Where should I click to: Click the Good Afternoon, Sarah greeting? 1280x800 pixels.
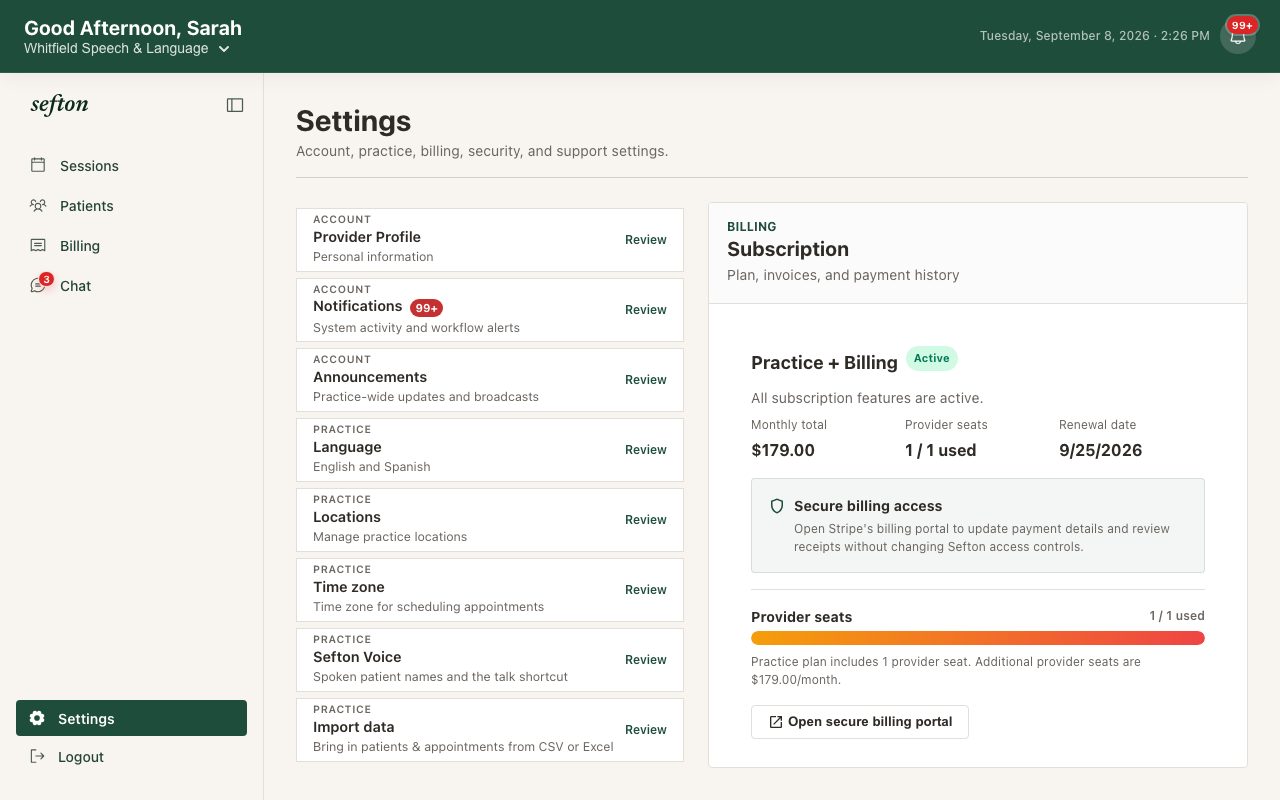tap(133, 28)
